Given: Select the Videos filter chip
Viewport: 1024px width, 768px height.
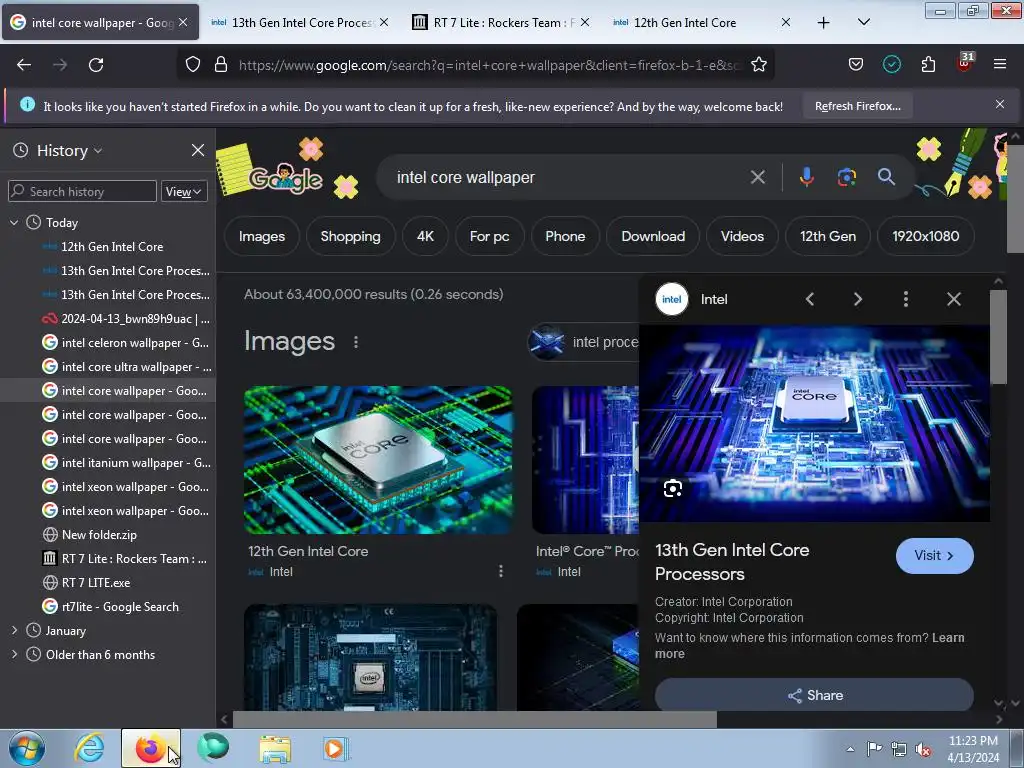Looking at the screenshot, I should click(742, 236).
